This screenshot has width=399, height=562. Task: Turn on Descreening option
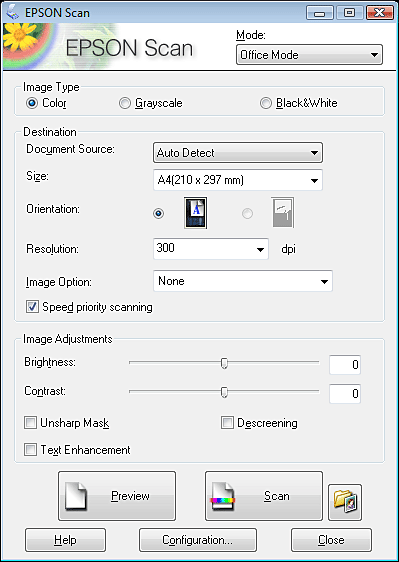click(x=259, y=423)
